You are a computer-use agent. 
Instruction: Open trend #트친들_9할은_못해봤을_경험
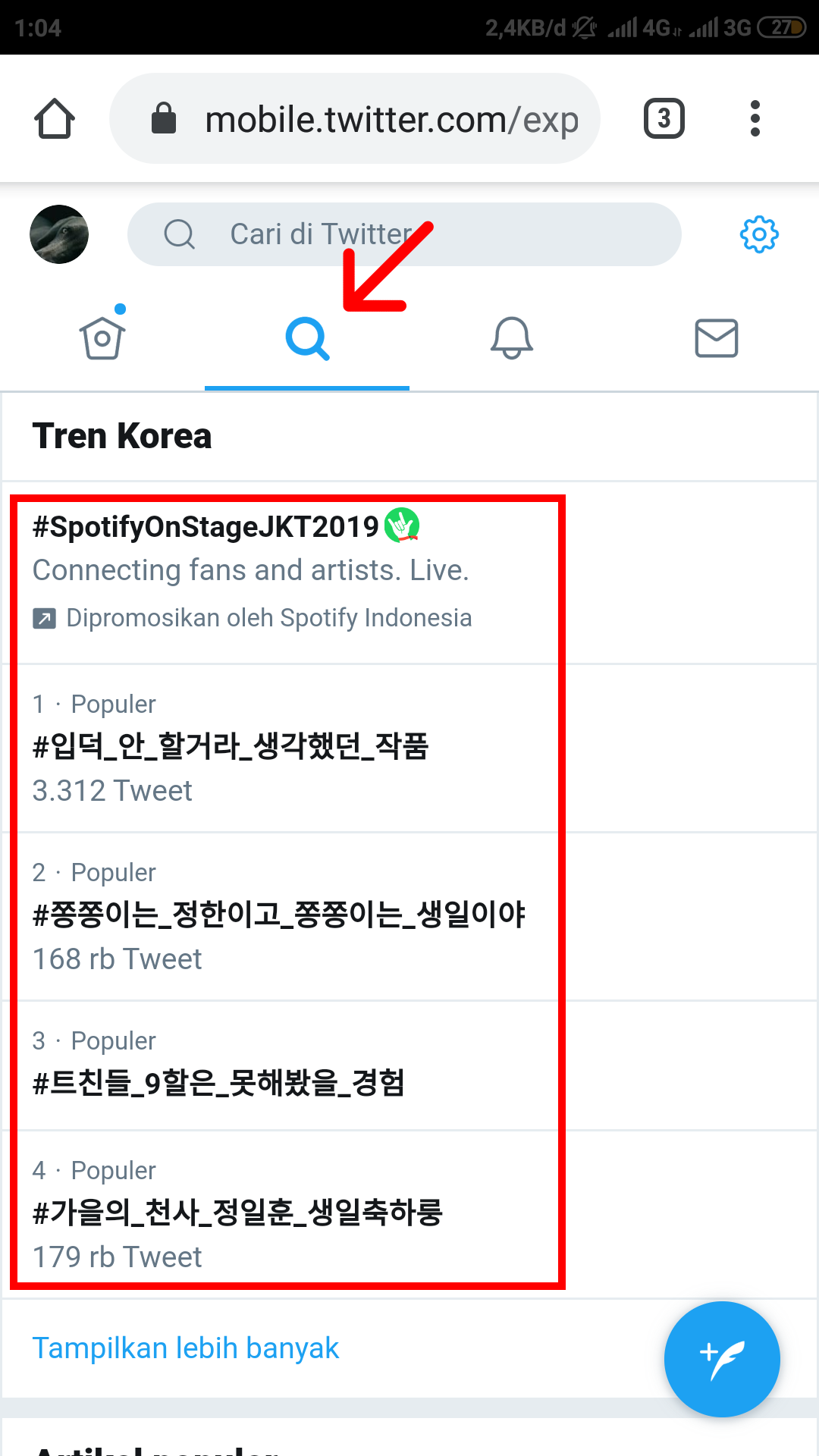click(220, 1084)
